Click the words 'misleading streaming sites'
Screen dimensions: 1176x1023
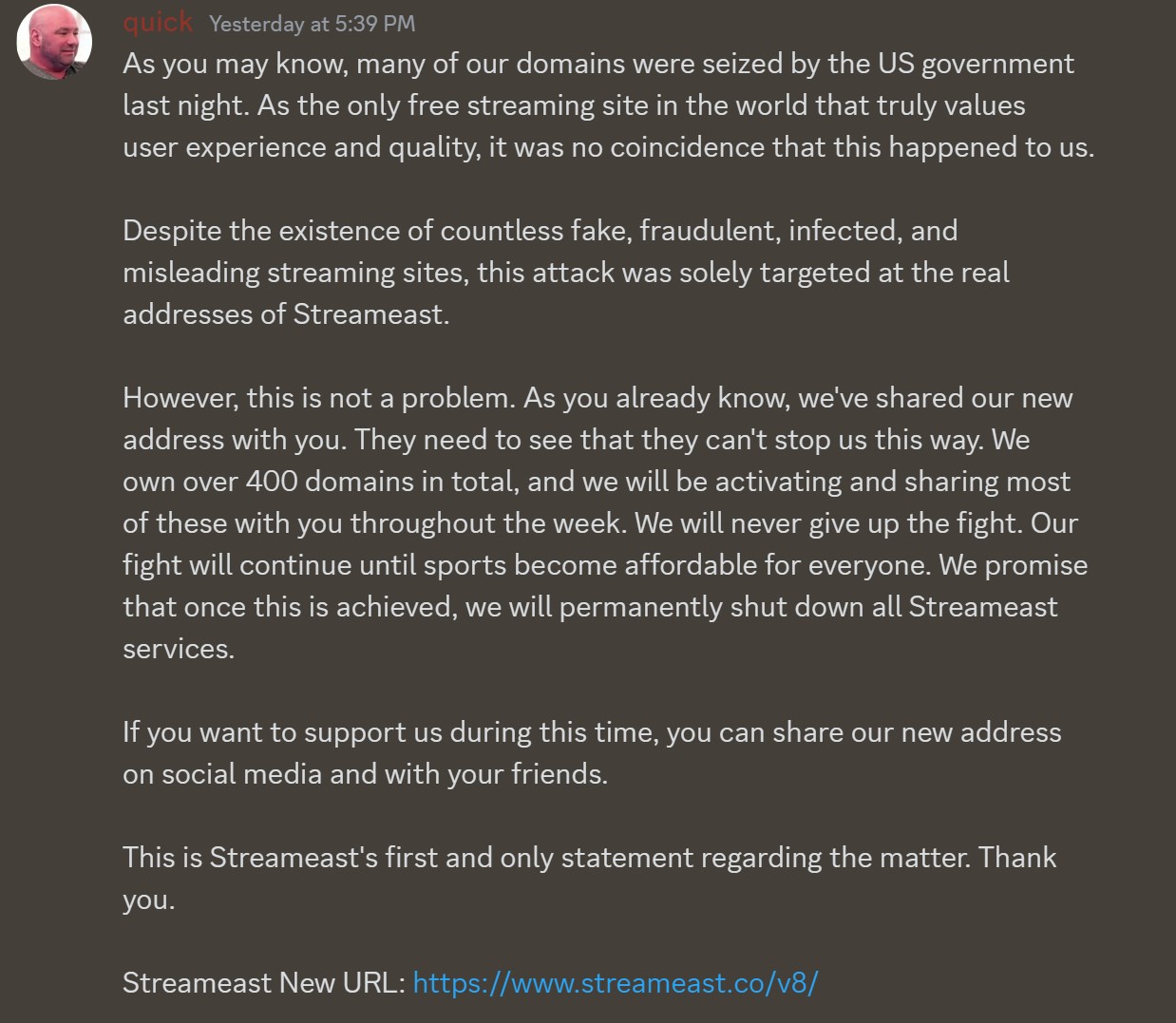click(295, 273)
